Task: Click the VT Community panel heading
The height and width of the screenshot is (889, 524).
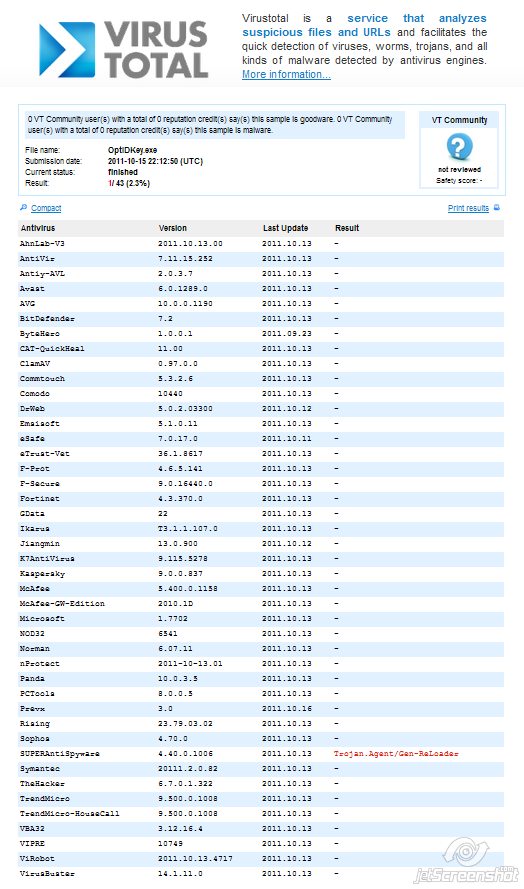Action: (459, 120)
